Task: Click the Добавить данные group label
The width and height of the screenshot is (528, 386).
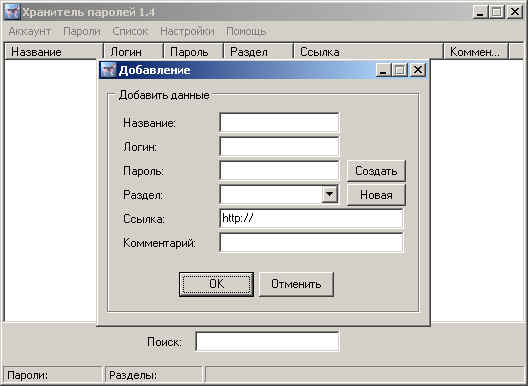Action: click(x=164, y=95)
